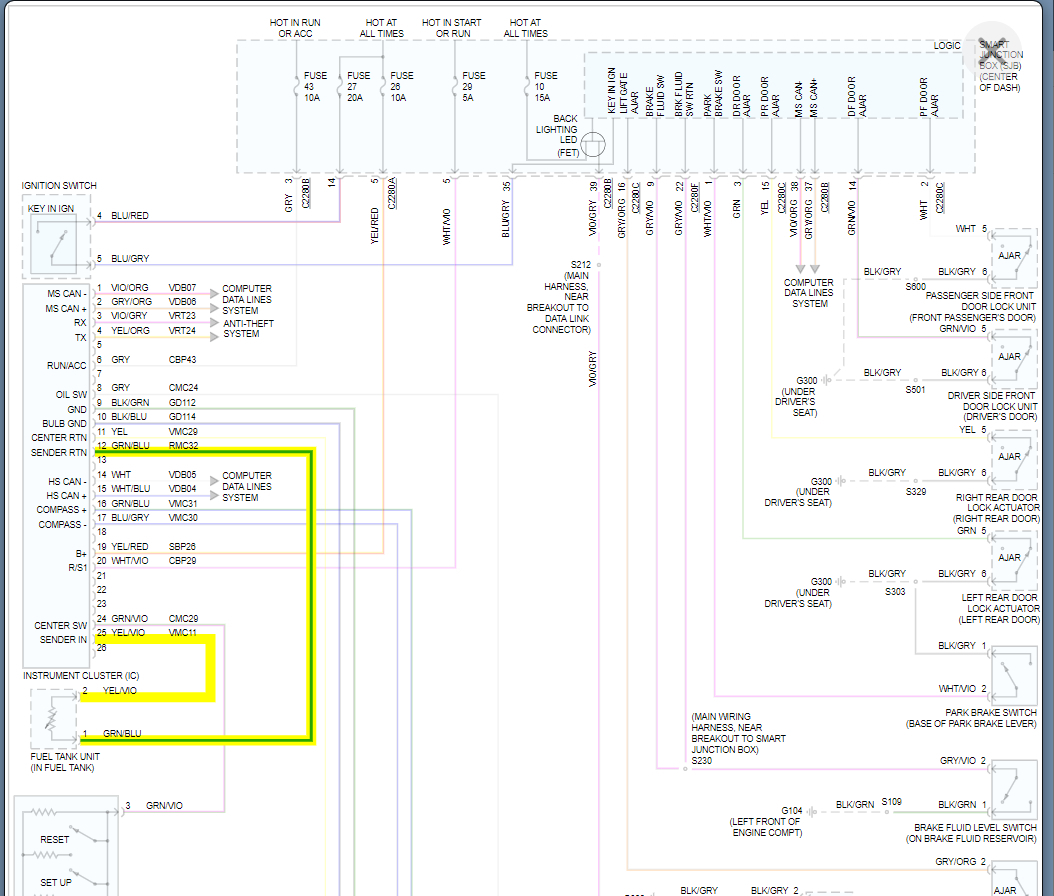Click the C2280A connector label
Screen dimensions: 1054x896
pyautogui.click(x=392, y=193)
